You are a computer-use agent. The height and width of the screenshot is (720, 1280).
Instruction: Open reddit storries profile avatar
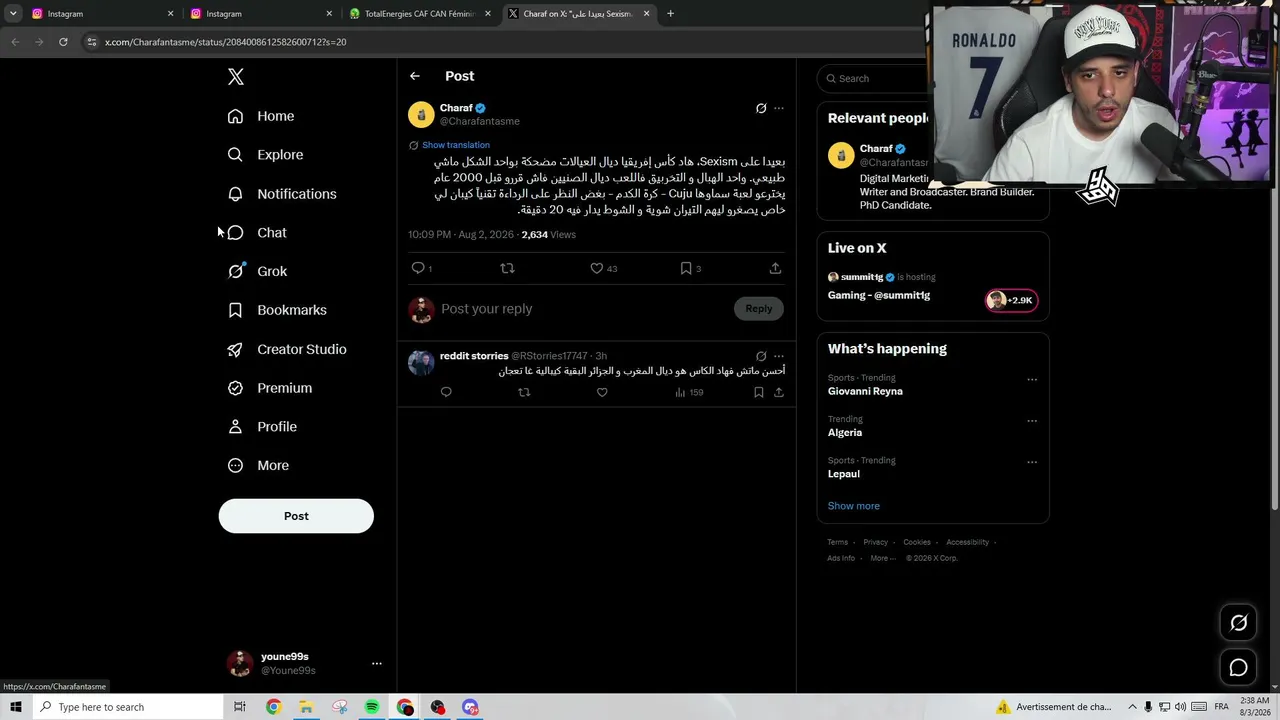tap(421, 362)
